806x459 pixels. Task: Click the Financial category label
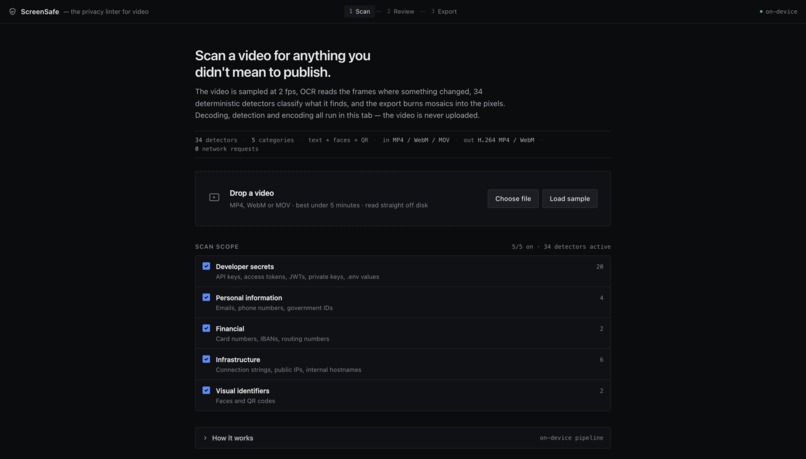[x=230, y=328]
